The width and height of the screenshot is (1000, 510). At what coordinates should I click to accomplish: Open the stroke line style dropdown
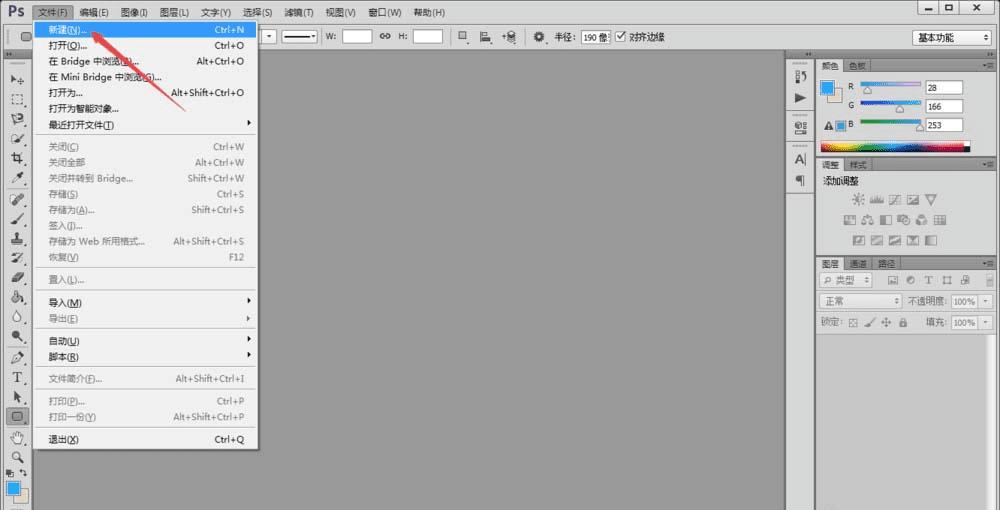(x=300, y=36)
